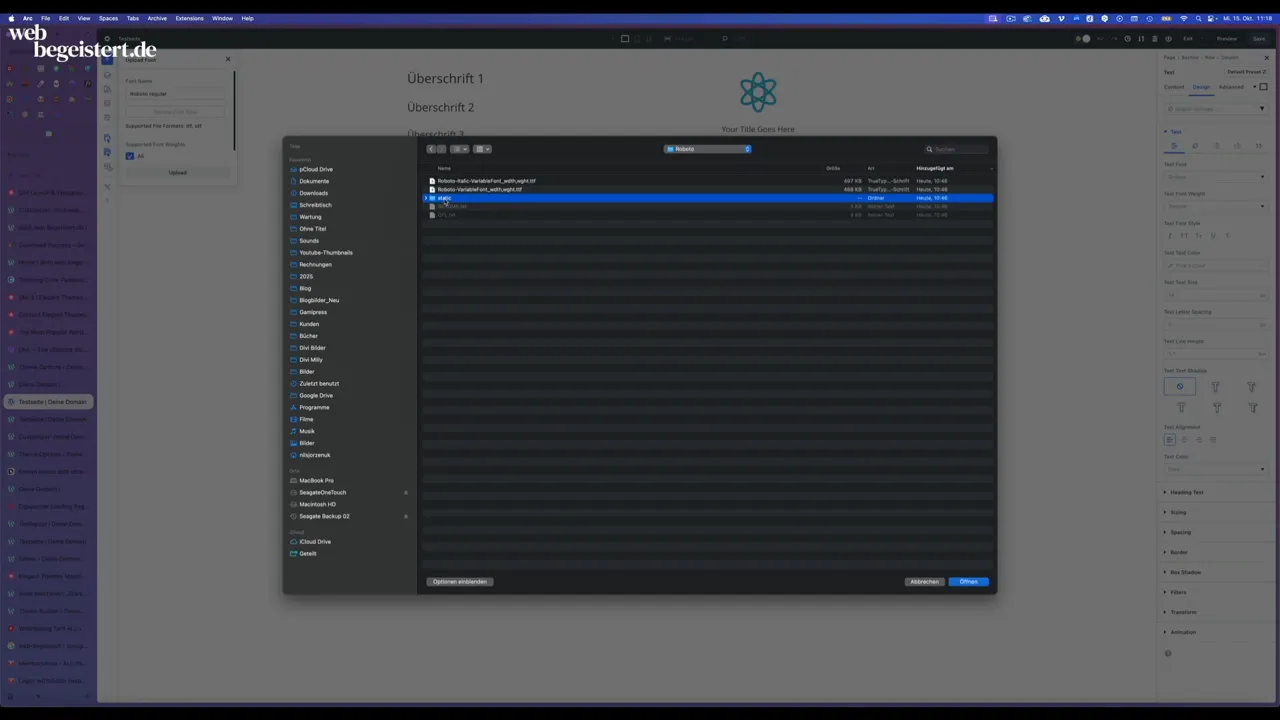
Task: Select the Bold text style icon
Action: tap(1170, 236)
